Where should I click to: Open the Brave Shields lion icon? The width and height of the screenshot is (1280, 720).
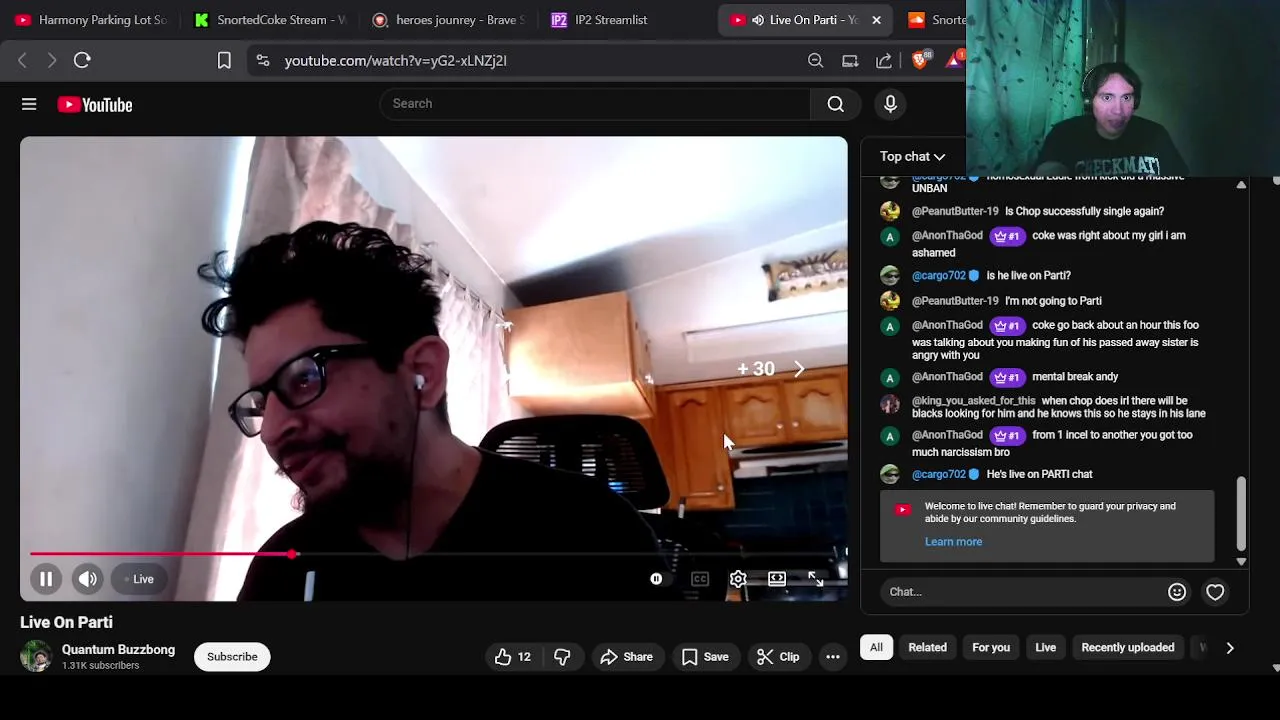920,60
